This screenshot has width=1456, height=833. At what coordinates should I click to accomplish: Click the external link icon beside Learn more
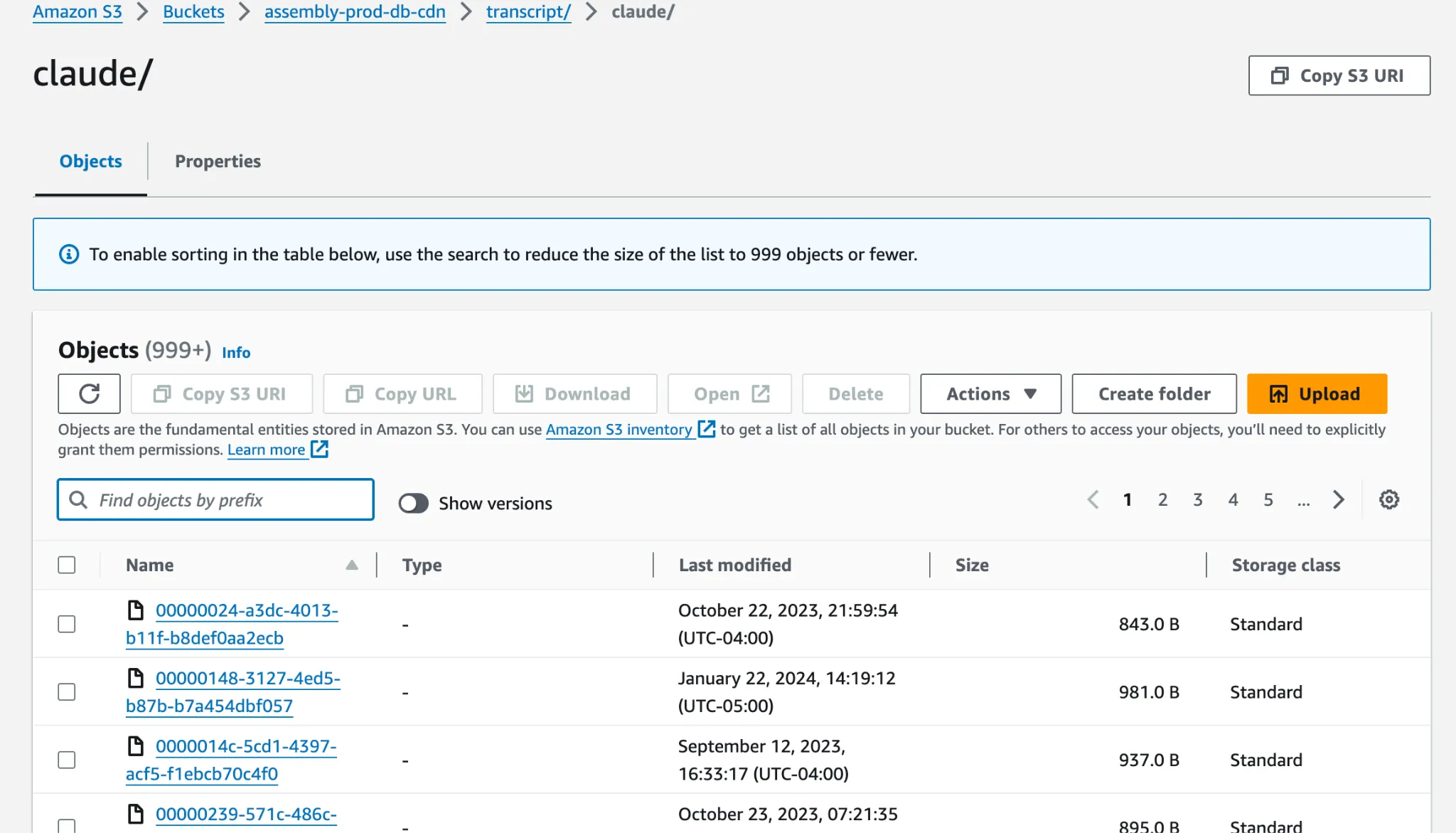pos(320,450)
